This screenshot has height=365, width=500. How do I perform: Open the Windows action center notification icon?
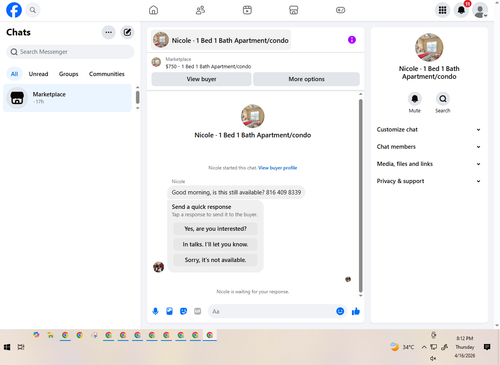(487, 347)
